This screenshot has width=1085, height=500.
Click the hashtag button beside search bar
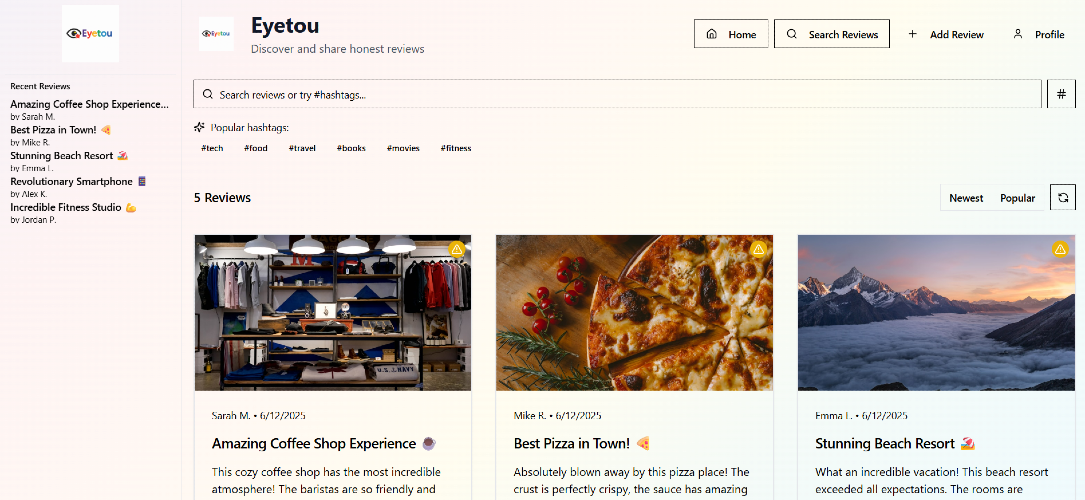[x=1061, y=94]
